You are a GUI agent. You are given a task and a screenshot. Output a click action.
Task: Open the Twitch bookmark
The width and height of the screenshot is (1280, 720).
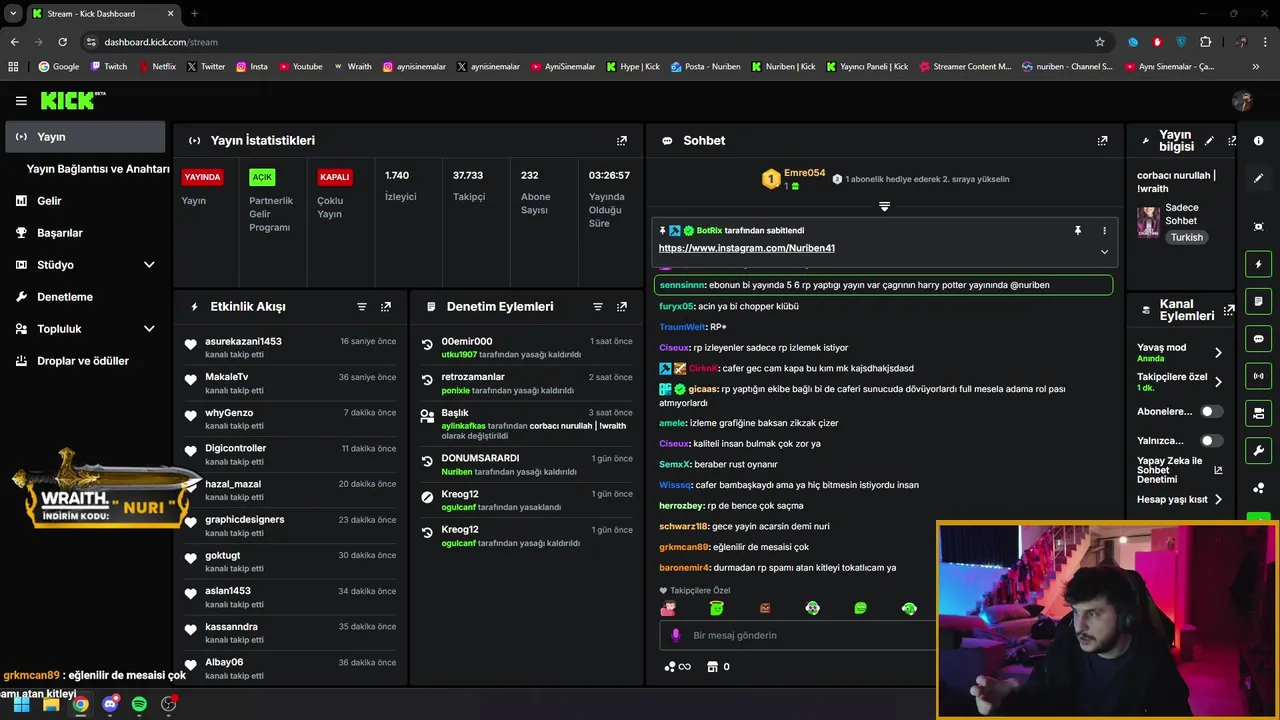[109, 67]
